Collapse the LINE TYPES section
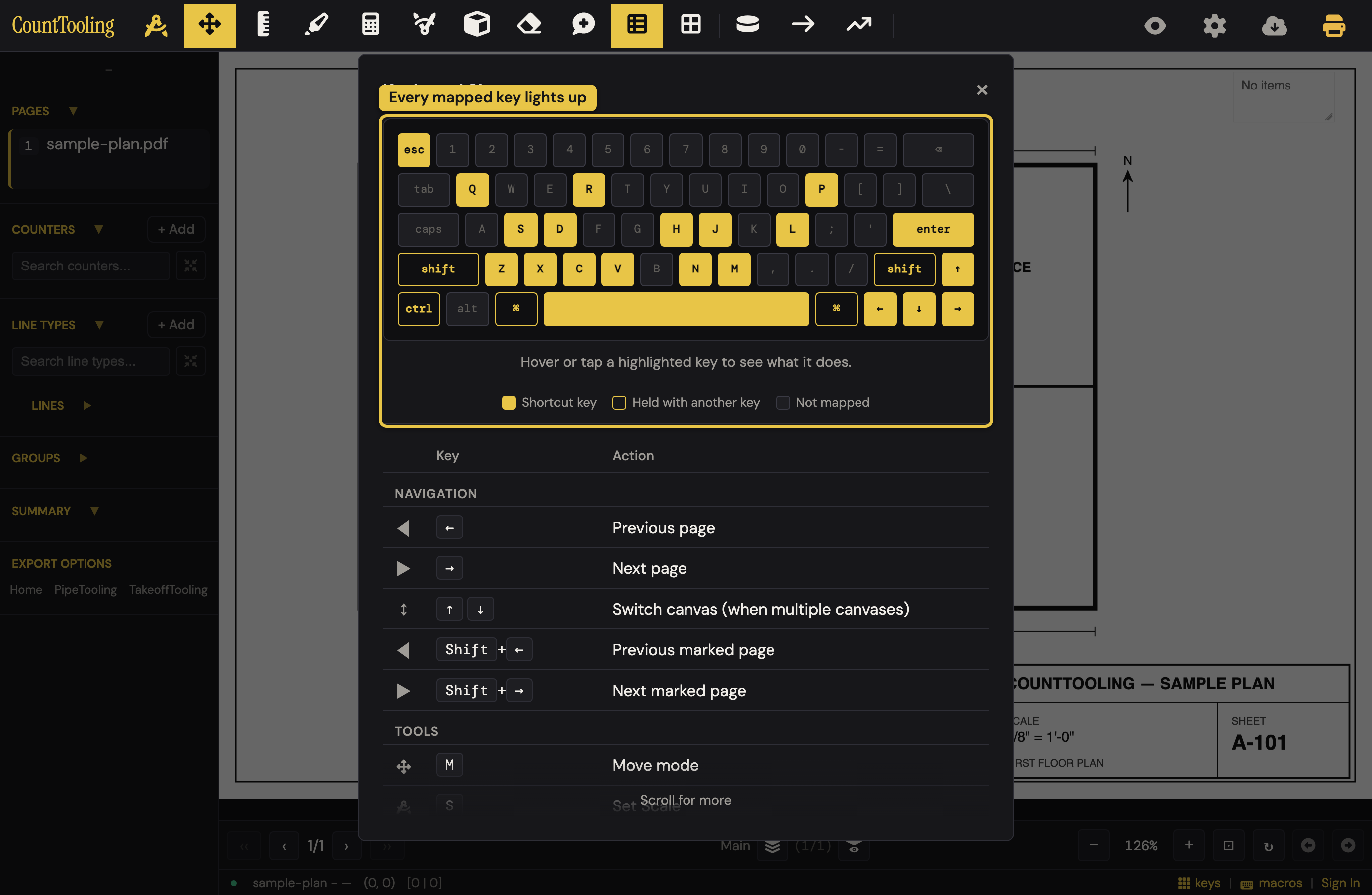 click(99, 325)
